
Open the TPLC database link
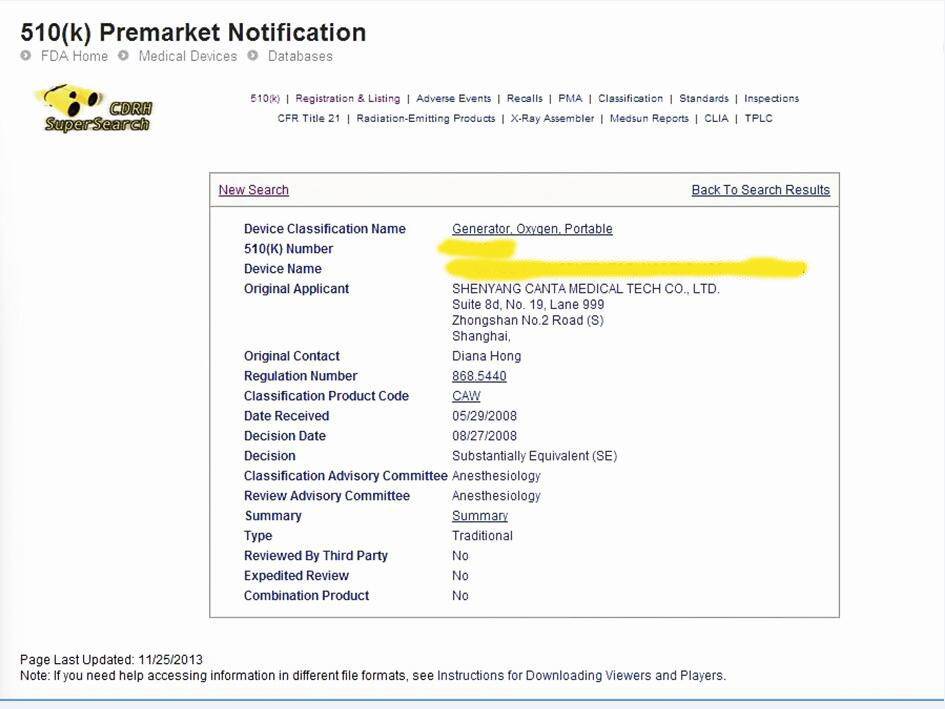coord(758,118)
